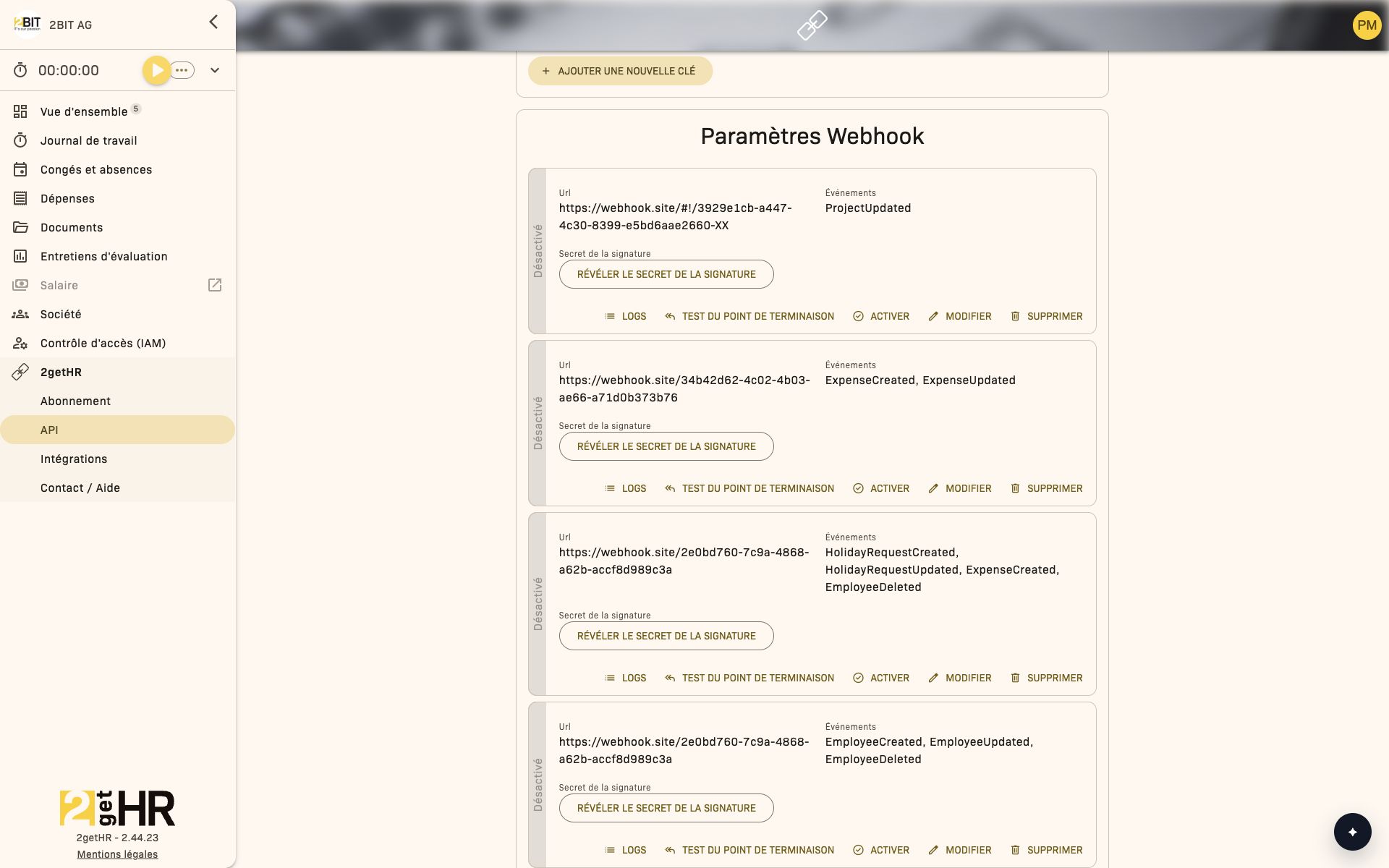This screenshot has height=868, width=1389.
Task: Open Logs for ProjectUpdated webhook
Action: click(626, 316)
